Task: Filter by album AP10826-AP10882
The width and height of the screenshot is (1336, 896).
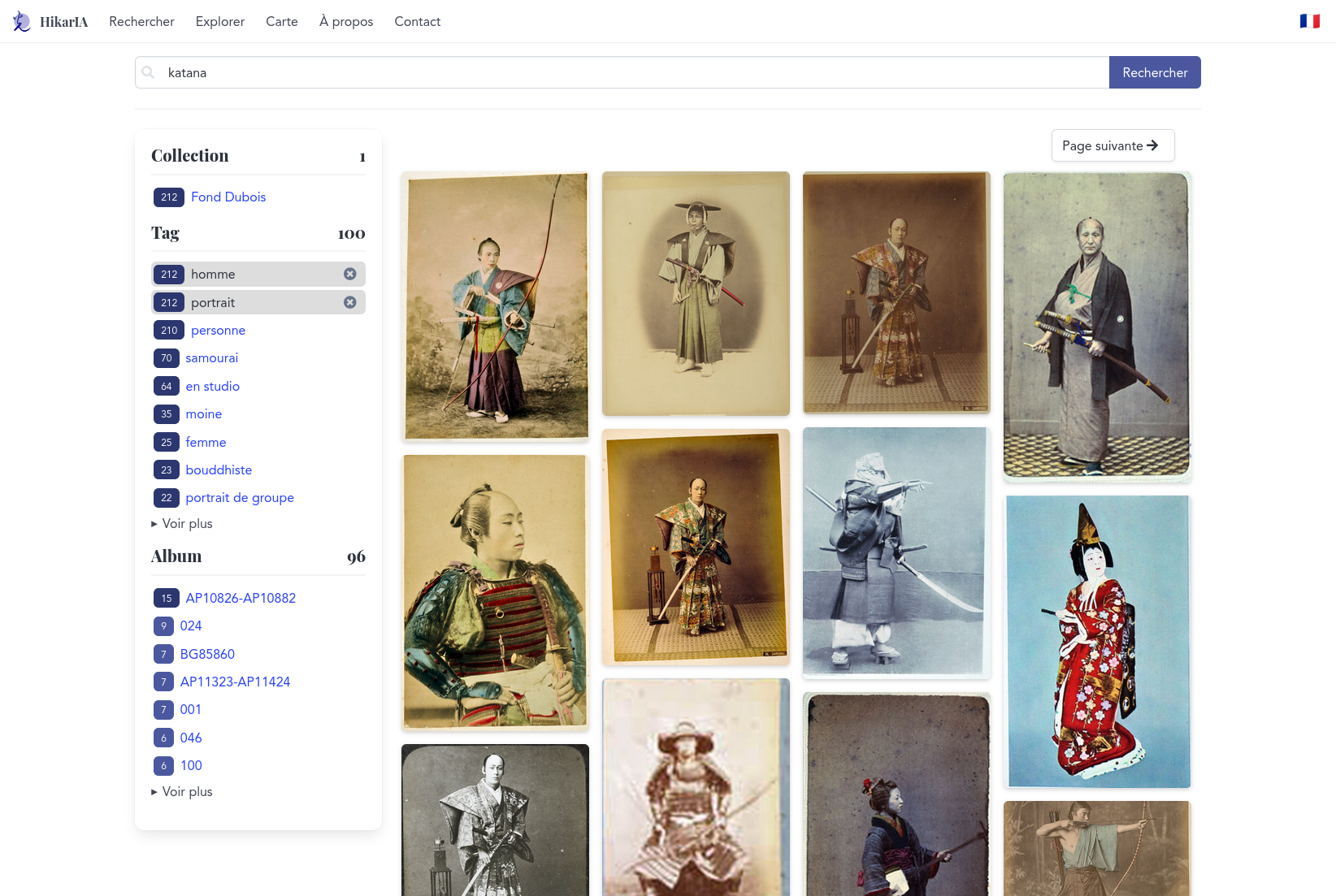Action: pos(240,599)
